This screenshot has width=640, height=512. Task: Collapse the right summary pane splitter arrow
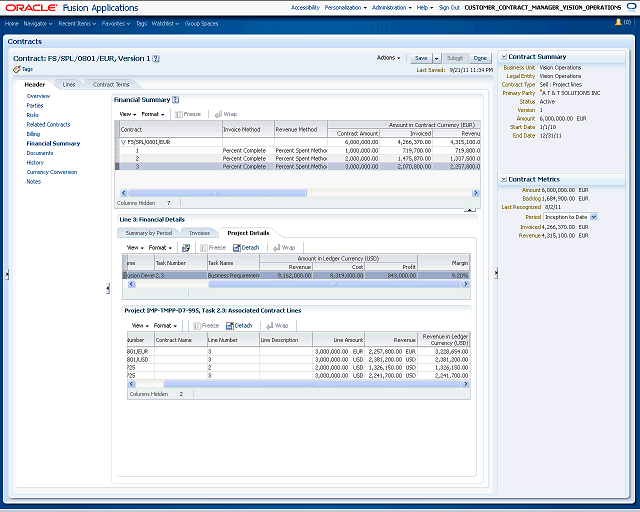(x=496, y=273)
